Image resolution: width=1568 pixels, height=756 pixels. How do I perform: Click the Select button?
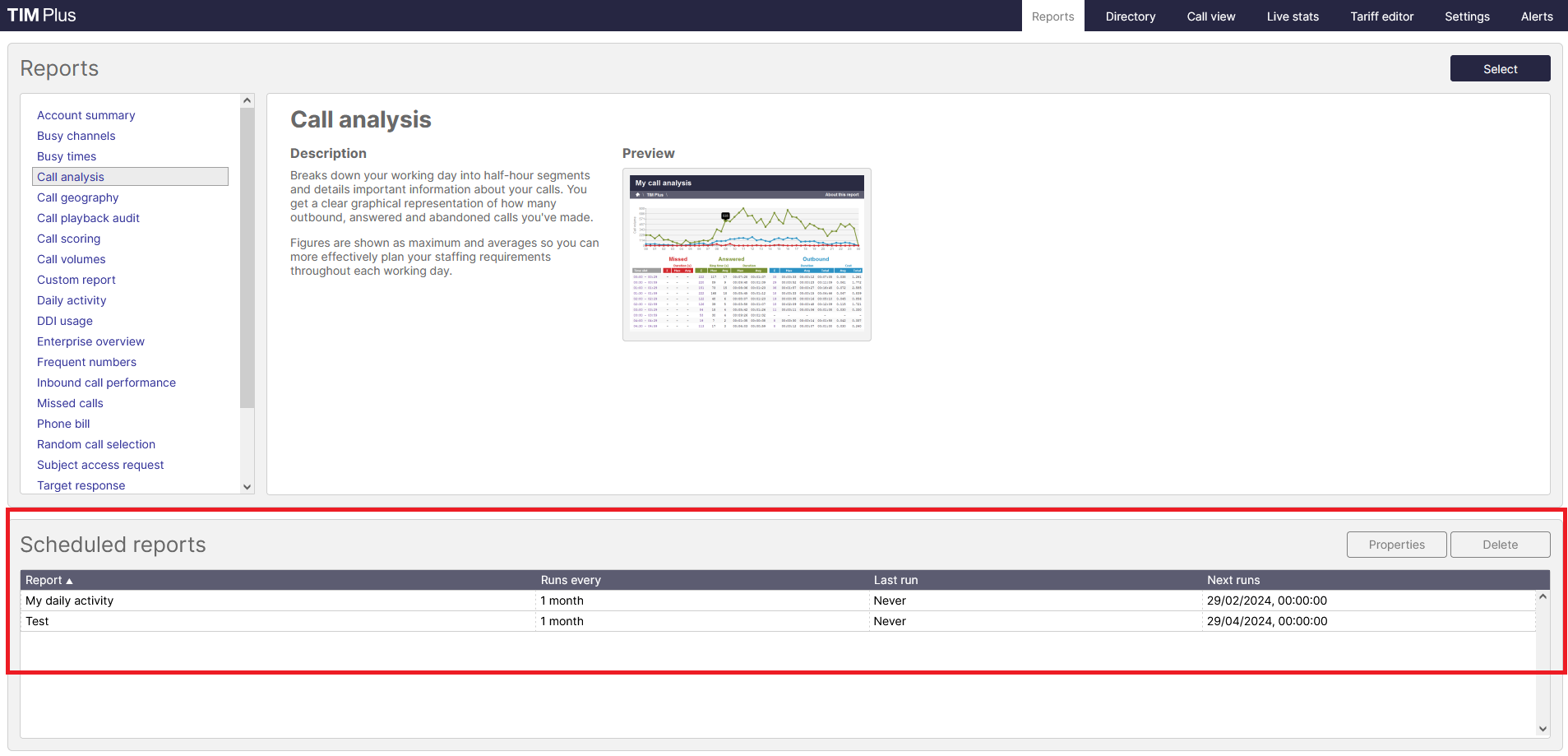pos(1500,68)
